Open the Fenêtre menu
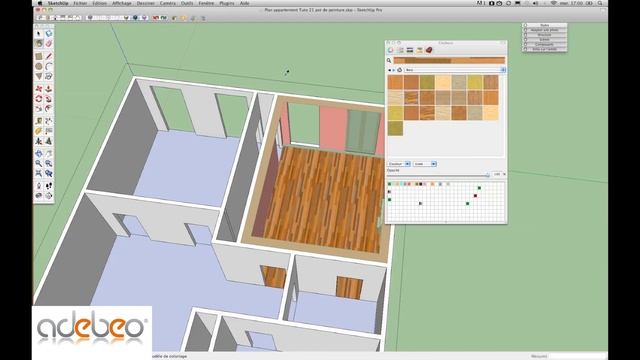The image size is (640, 360). pos(206,3)
